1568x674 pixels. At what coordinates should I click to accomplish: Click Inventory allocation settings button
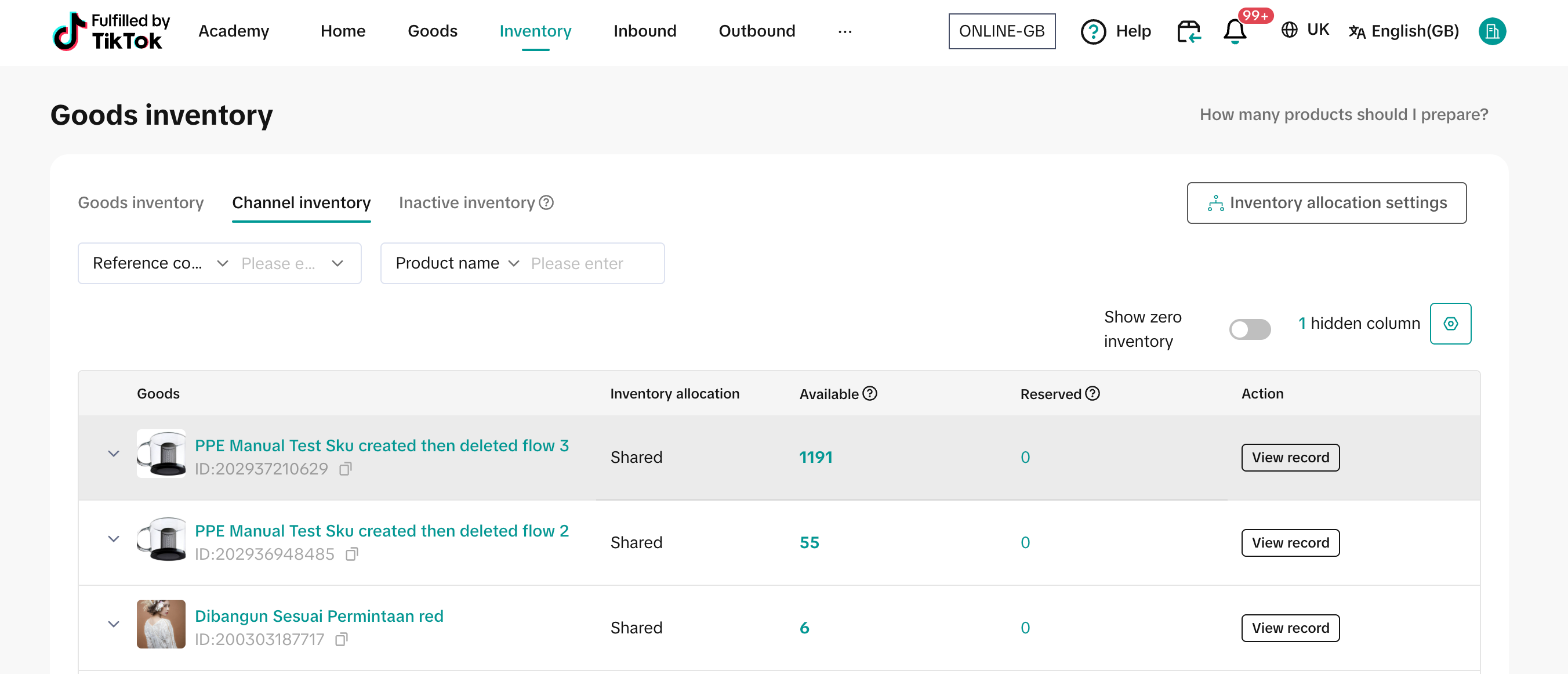[x=1326, y=203]
